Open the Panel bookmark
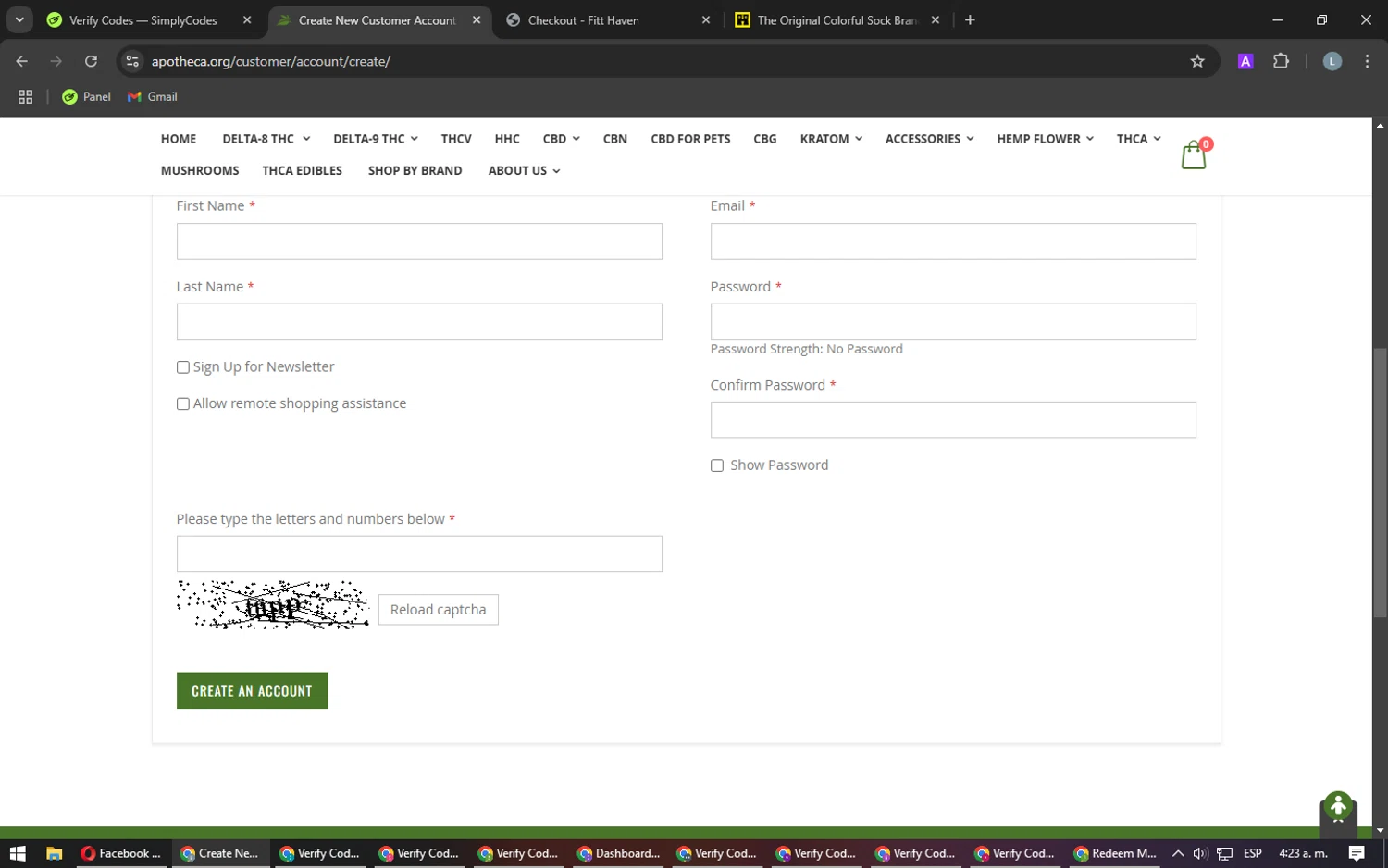This screenshot has width=1388, height=868. tap(86, 96)
